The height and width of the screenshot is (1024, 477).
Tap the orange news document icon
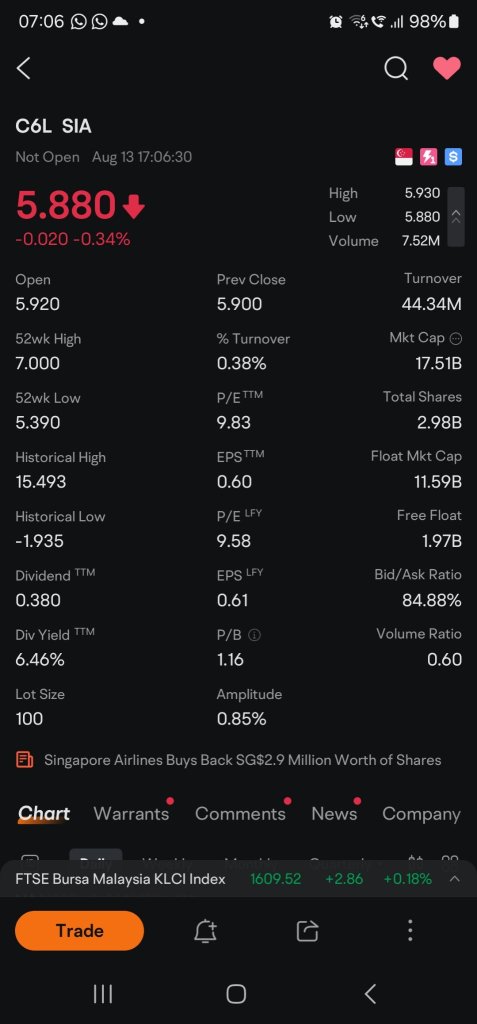(24, 760)
